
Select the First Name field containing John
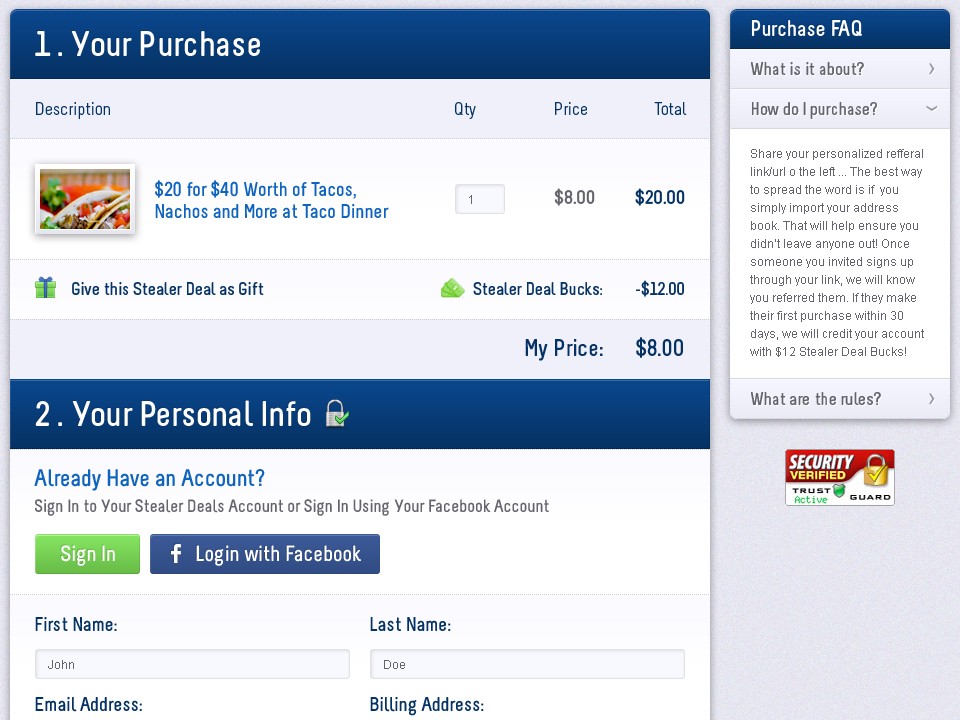(192, 664)
